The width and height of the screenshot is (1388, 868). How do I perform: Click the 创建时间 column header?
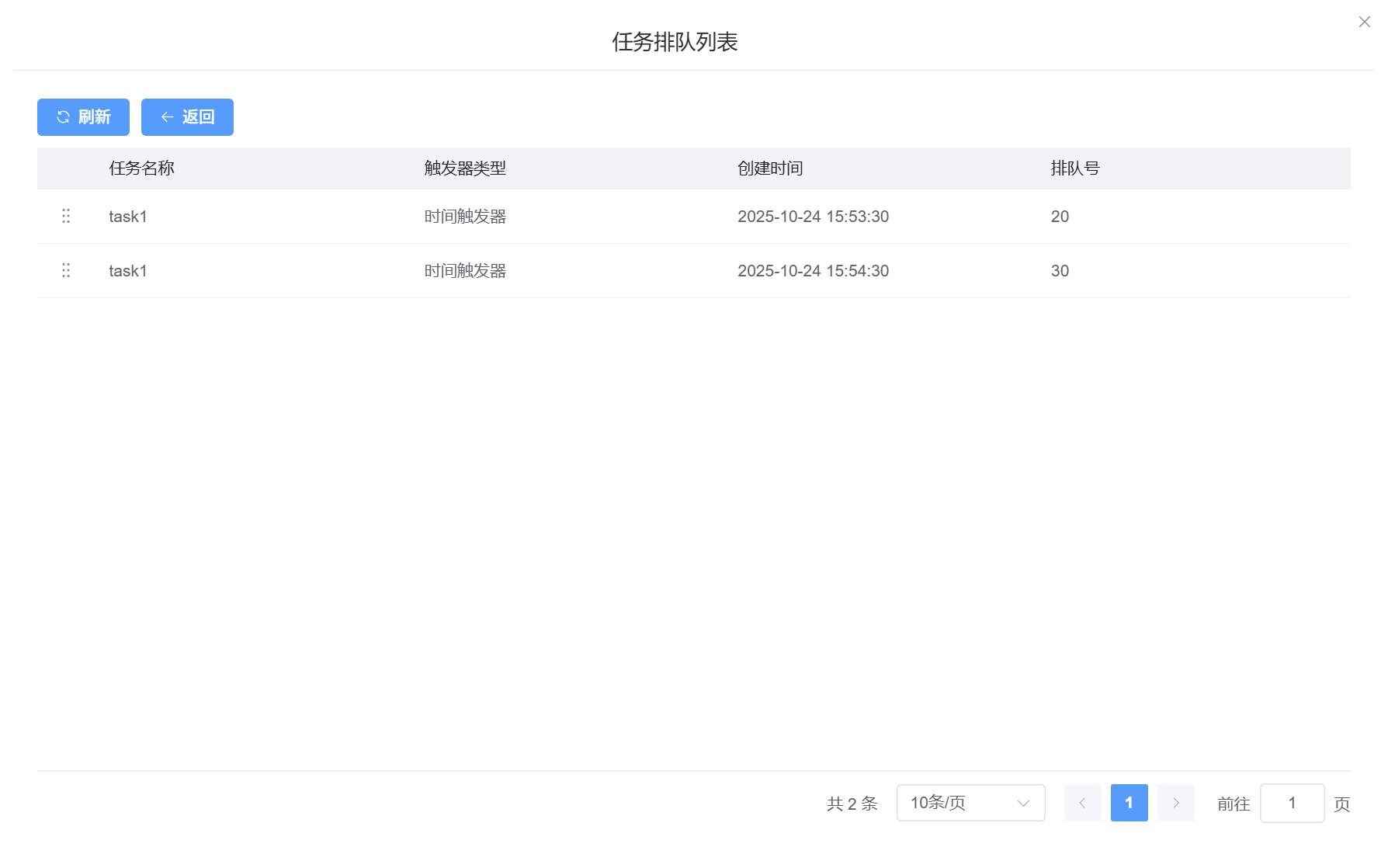[x=769, y=168]
